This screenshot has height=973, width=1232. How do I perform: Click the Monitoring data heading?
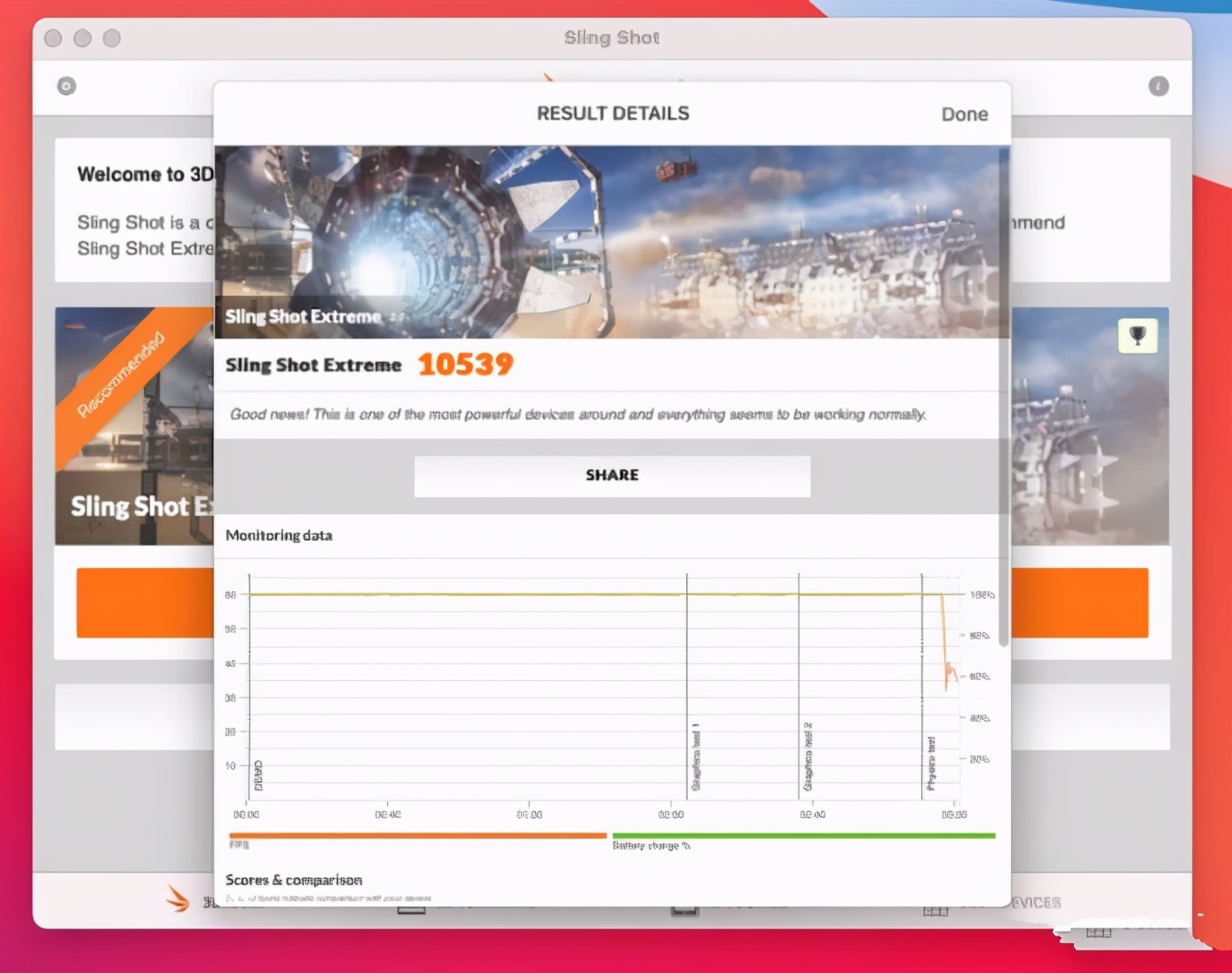pos(279,535)
